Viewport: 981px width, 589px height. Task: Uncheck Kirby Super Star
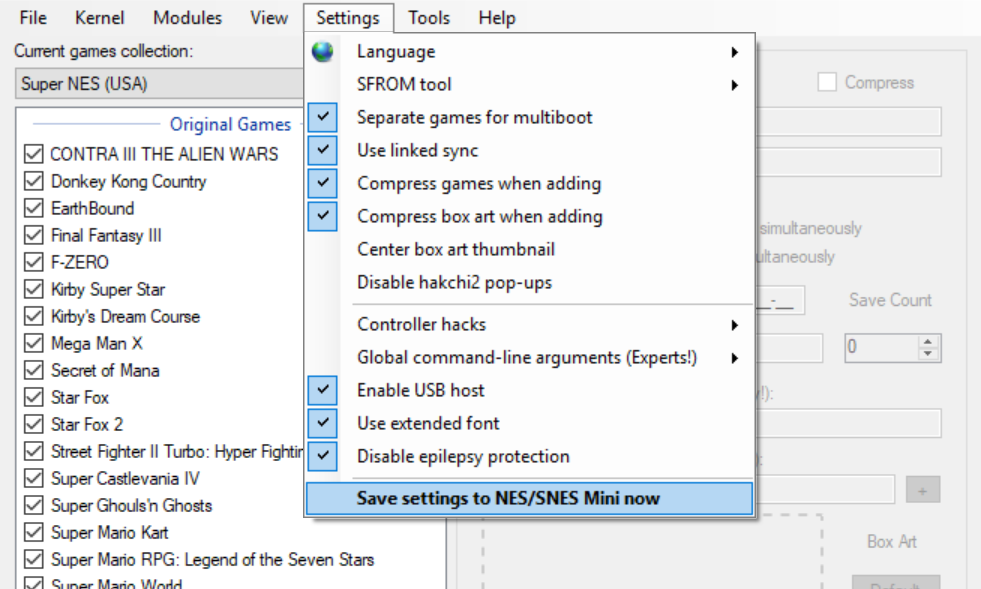[x=34, y=289]
